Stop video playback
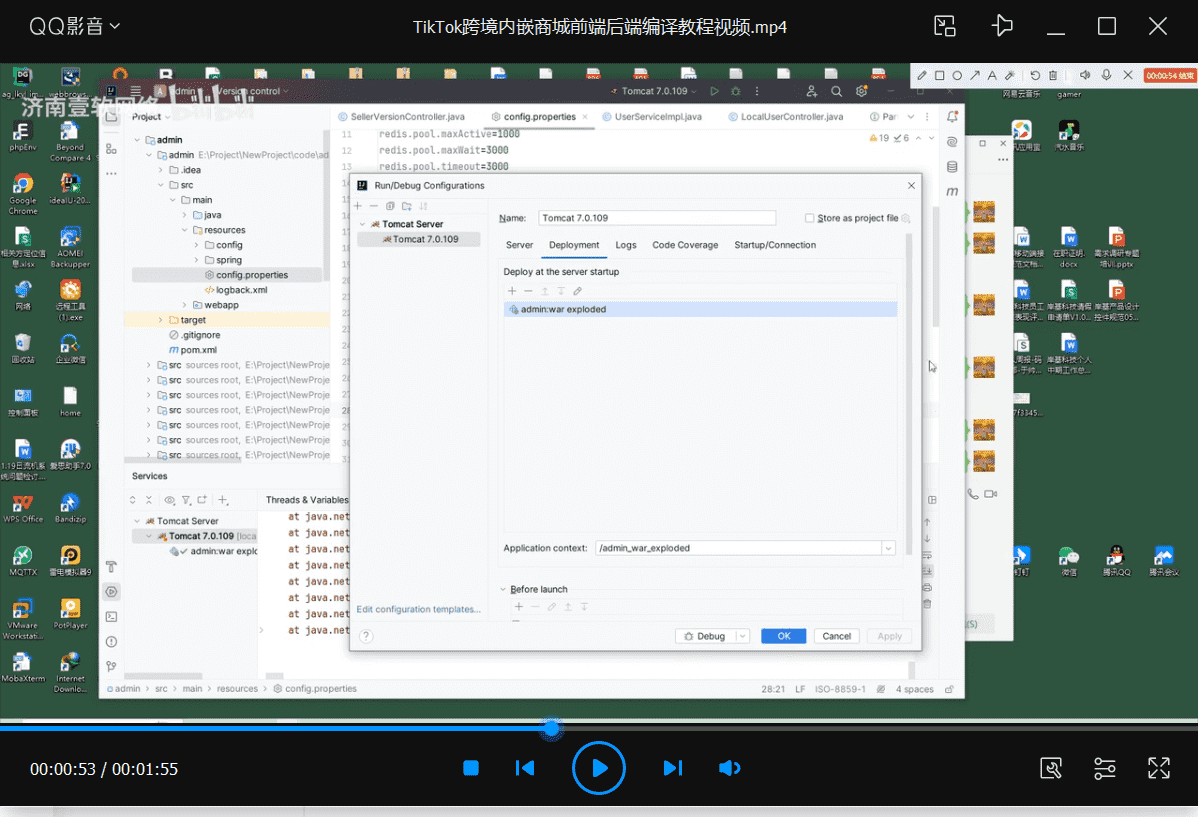1198x817 pixels. [x=471, y=768]
